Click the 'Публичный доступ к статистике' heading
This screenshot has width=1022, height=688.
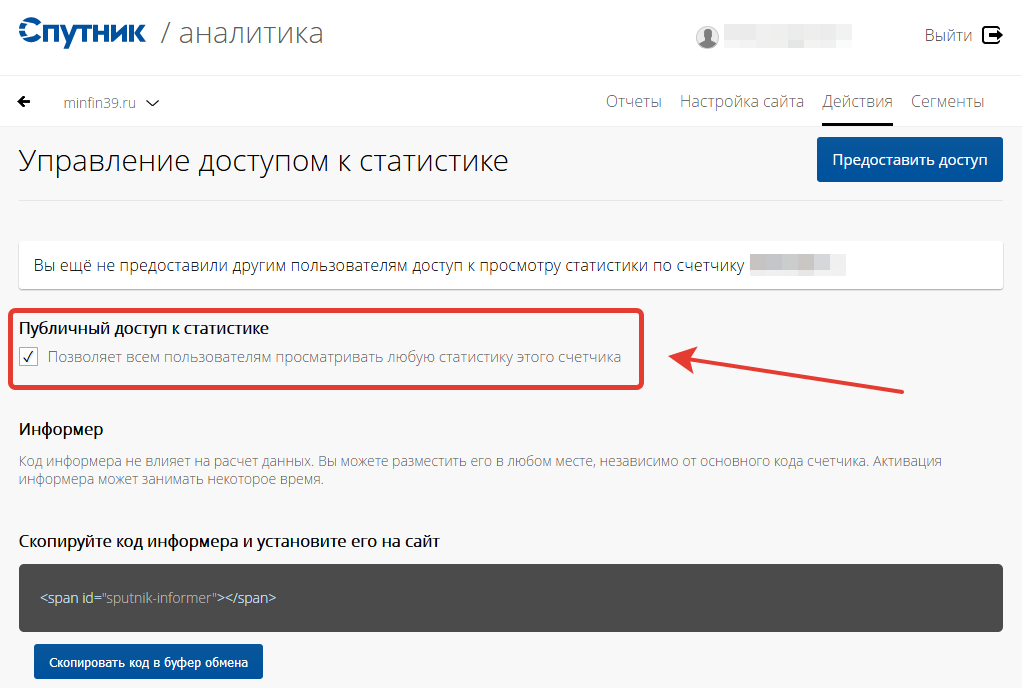click(144, 327)
